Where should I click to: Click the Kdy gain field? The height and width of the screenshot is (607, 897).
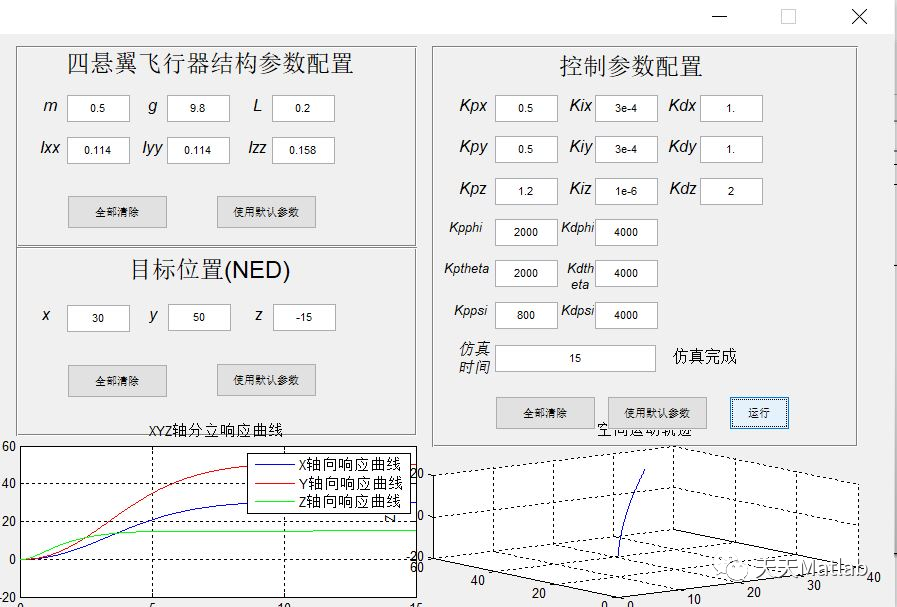coord(731,149)
